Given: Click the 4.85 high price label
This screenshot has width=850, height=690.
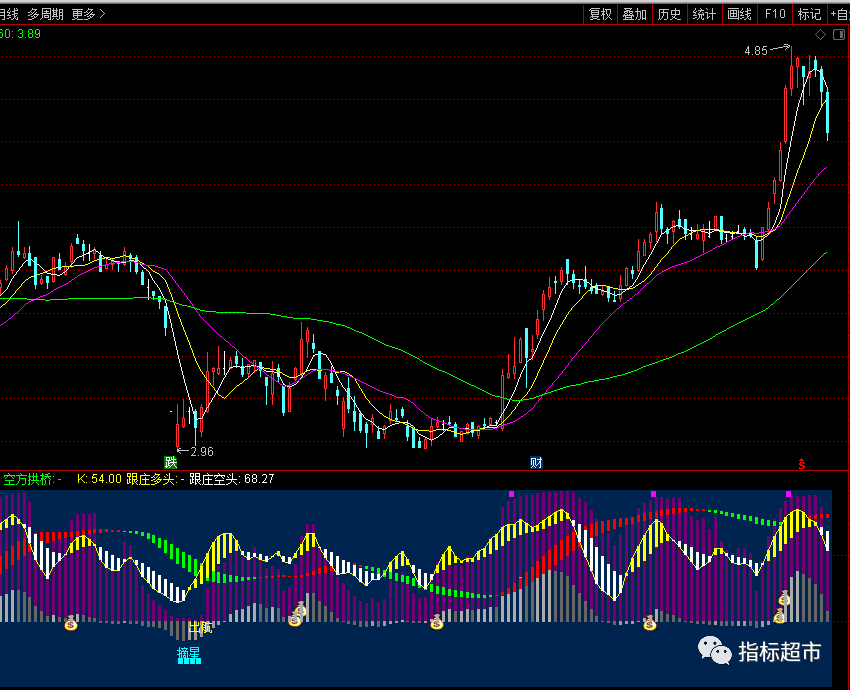Looking at the screenshot, I should point(756,51).
